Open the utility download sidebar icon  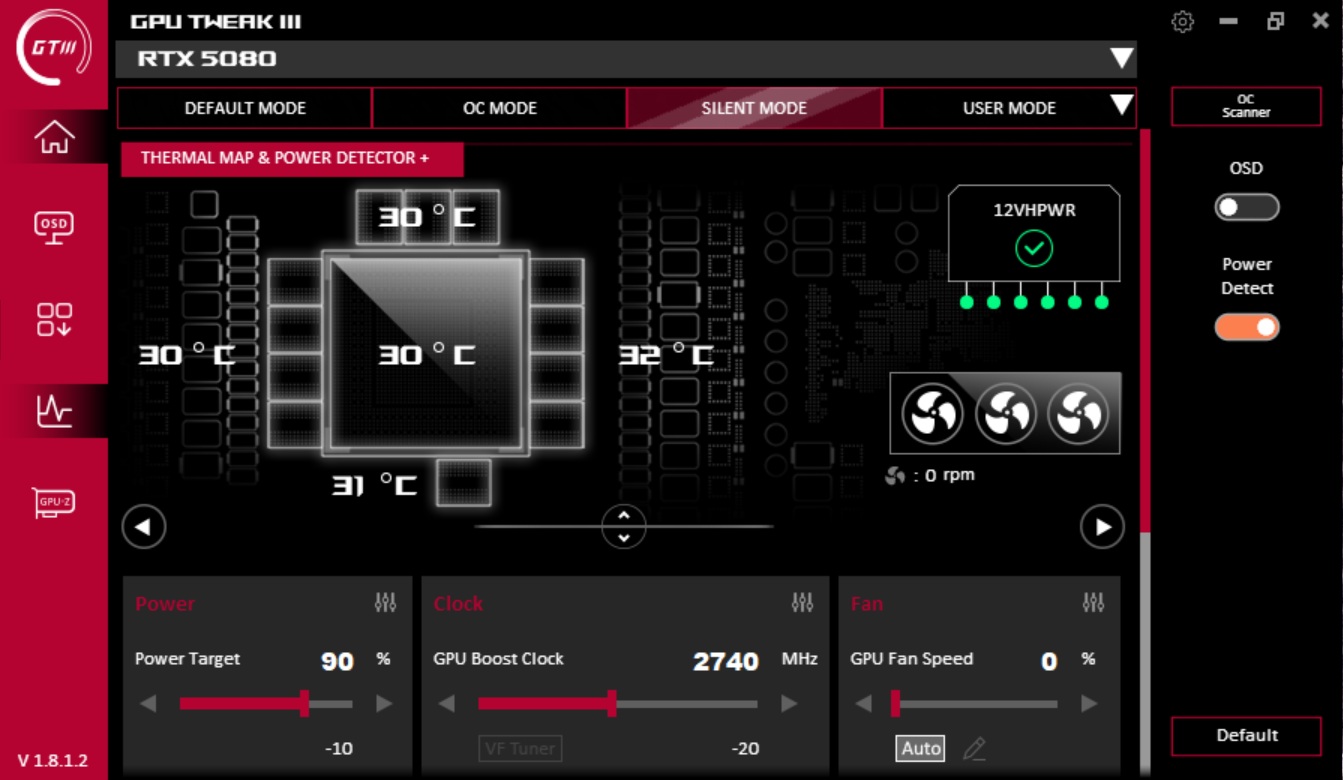54,319
